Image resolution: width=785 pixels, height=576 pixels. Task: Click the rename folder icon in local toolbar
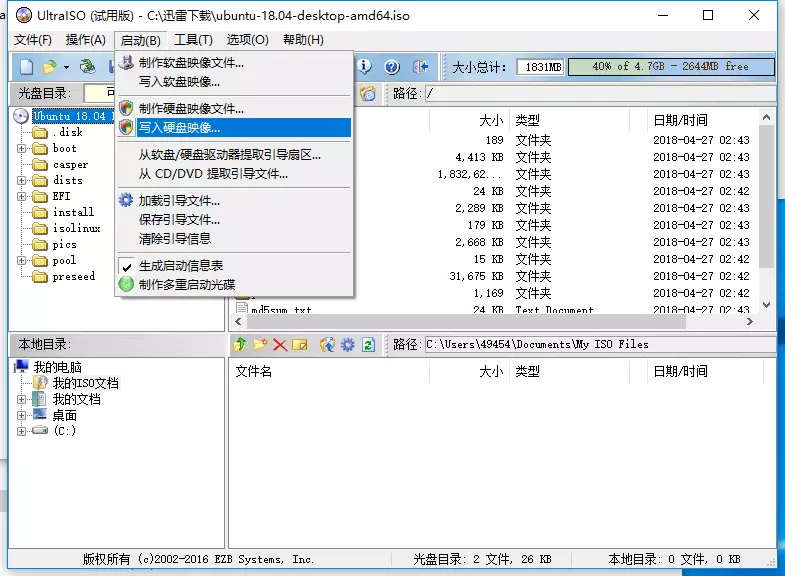point(300,345)
